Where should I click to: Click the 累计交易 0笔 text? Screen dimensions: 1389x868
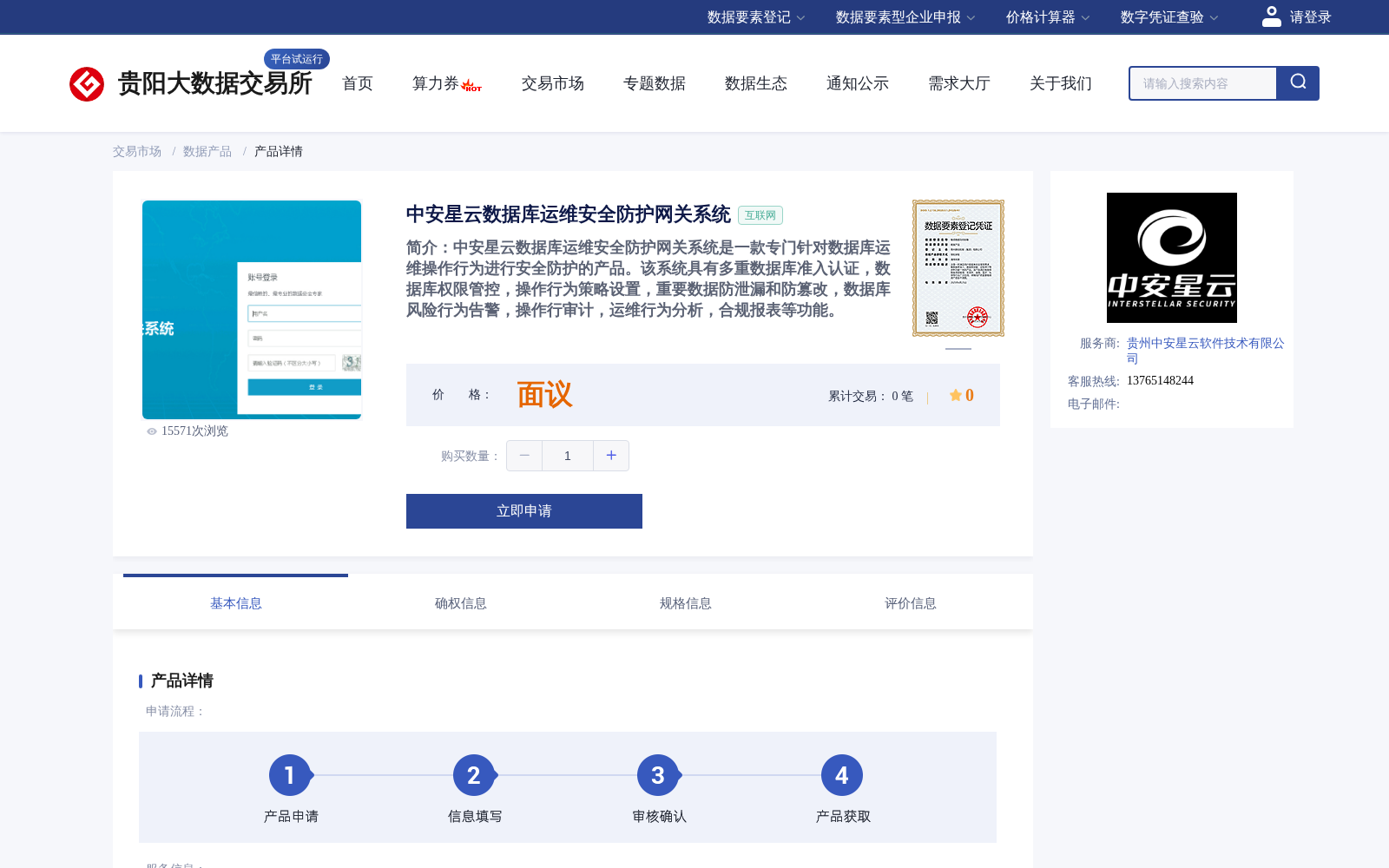click(871, 396)
